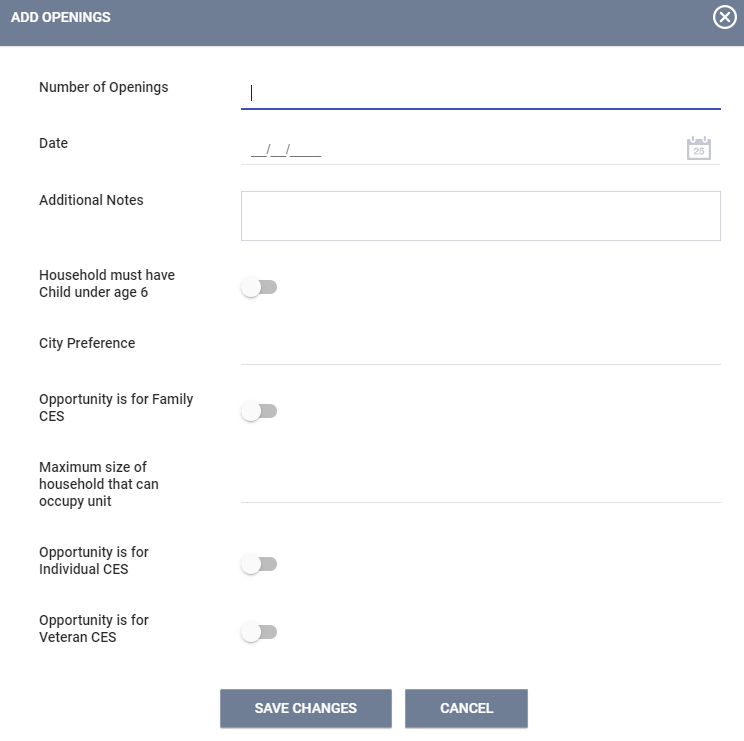Click the "Household must have Child" label text

[107, 283]
